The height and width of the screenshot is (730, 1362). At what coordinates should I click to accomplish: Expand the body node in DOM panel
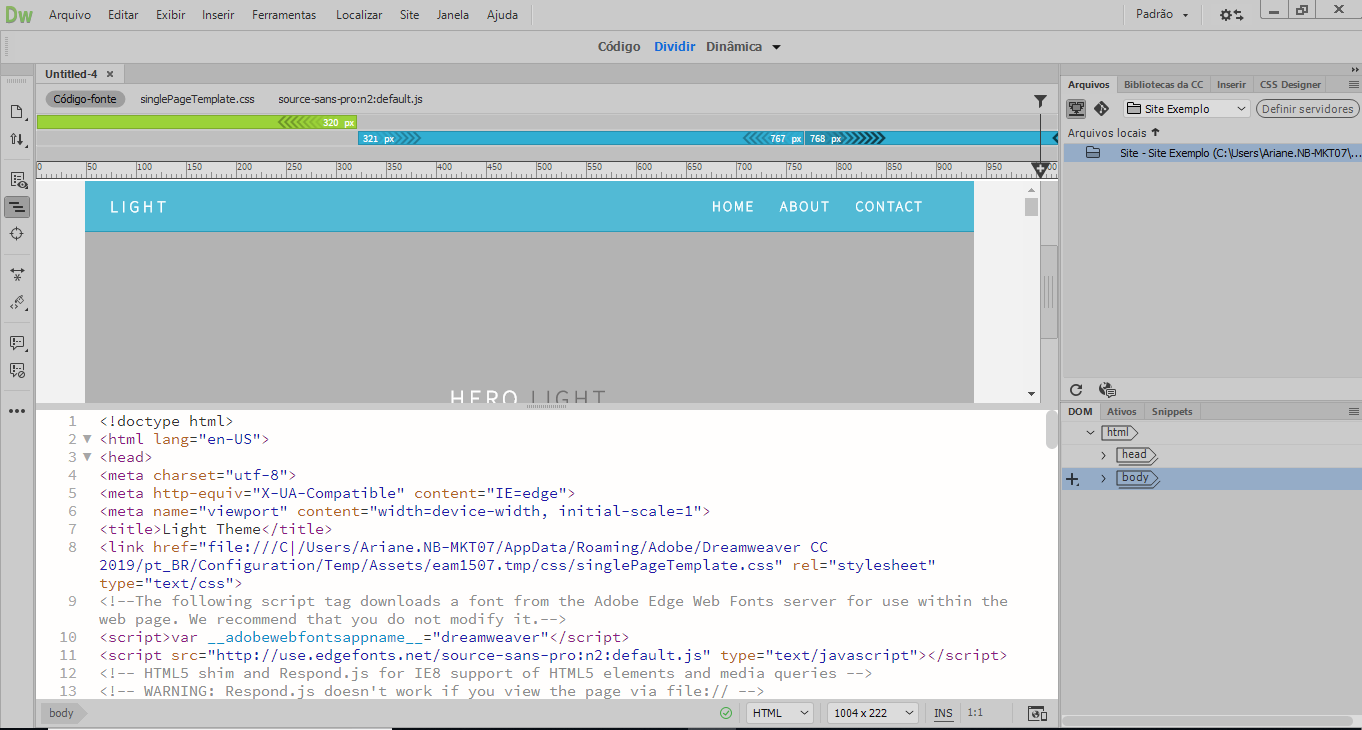(1104, 479)
